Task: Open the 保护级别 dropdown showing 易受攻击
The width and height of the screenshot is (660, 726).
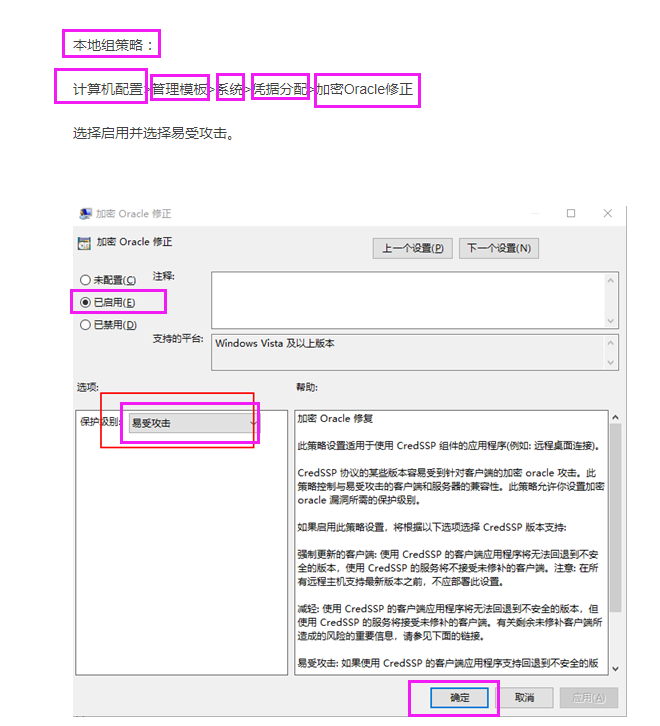Action: (x=194, y=423)
